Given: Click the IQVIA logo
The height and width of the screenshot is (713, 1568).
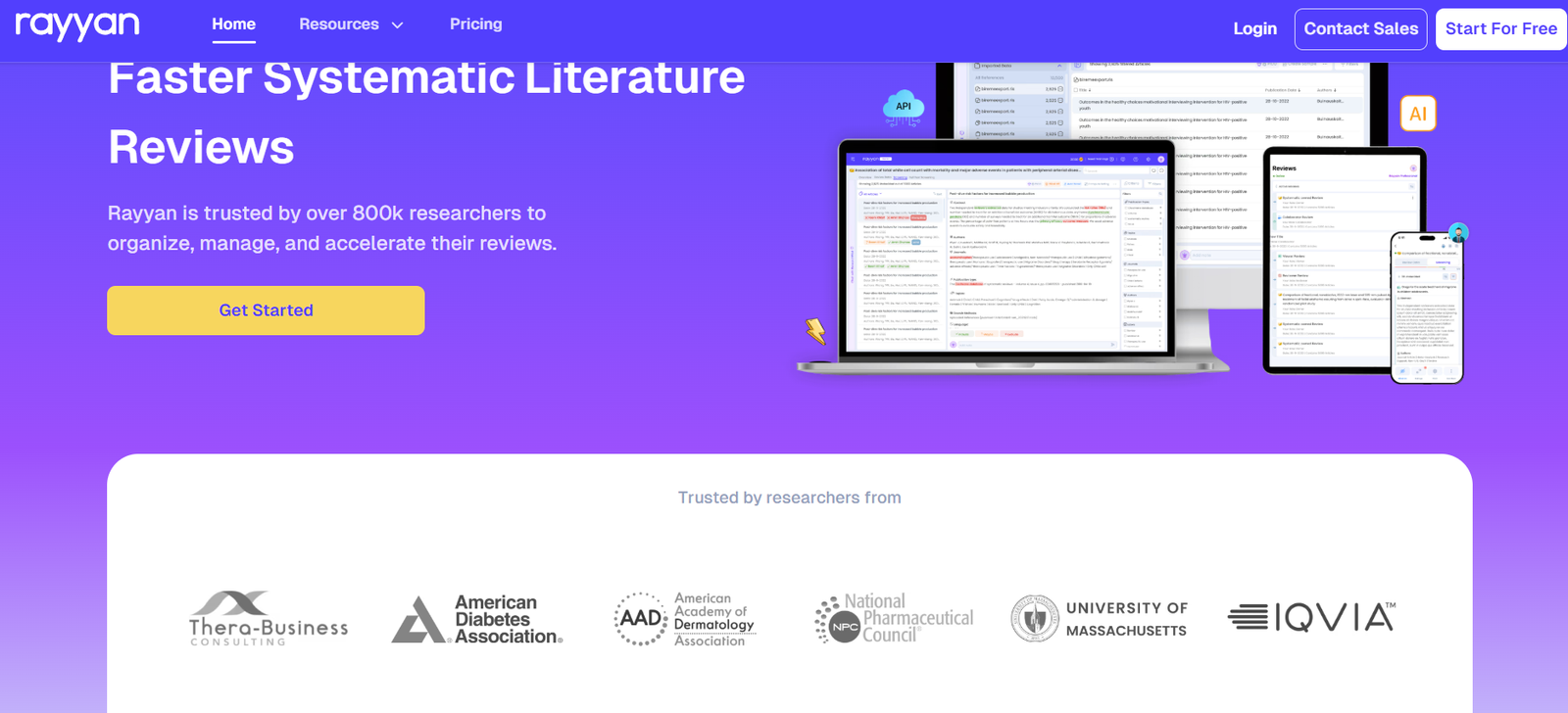Looking at the screenshot, I should tap(1311, 617).
